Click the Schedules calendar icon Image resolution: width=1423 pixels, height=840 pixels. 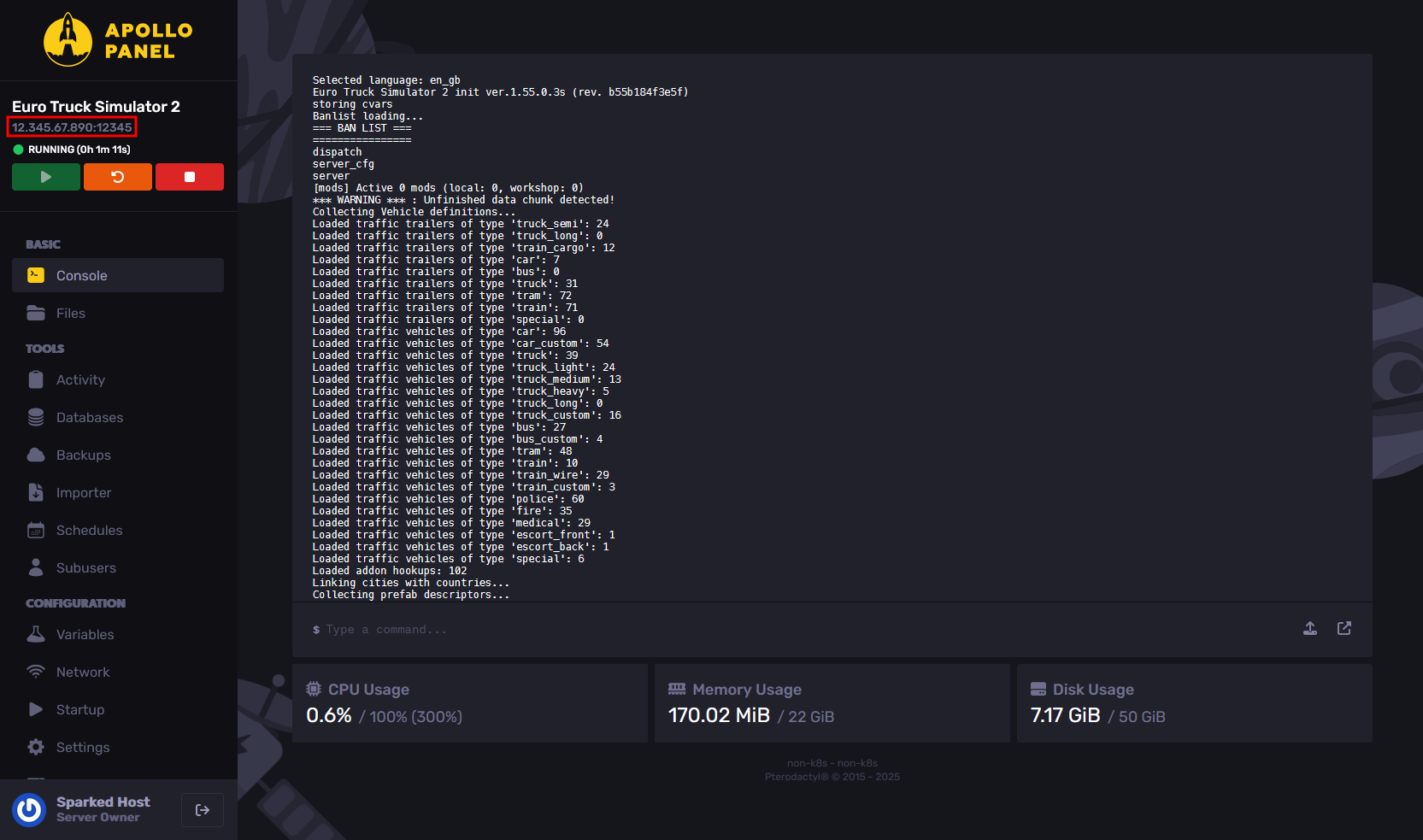coord(36,530)
